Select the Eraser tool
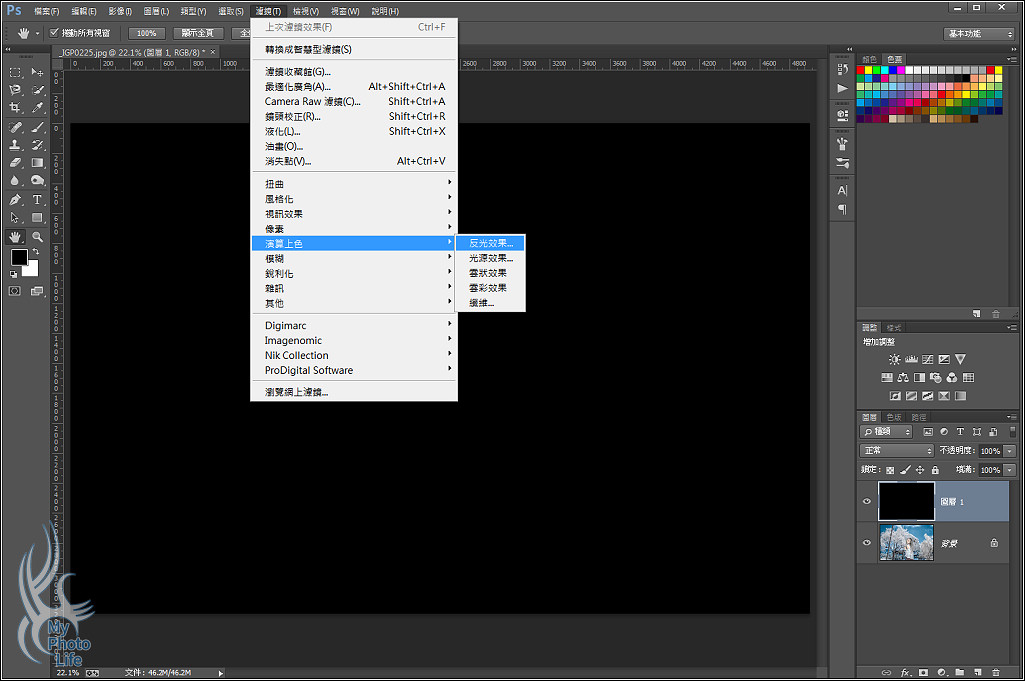The image size is (1025, 681). 15,163
